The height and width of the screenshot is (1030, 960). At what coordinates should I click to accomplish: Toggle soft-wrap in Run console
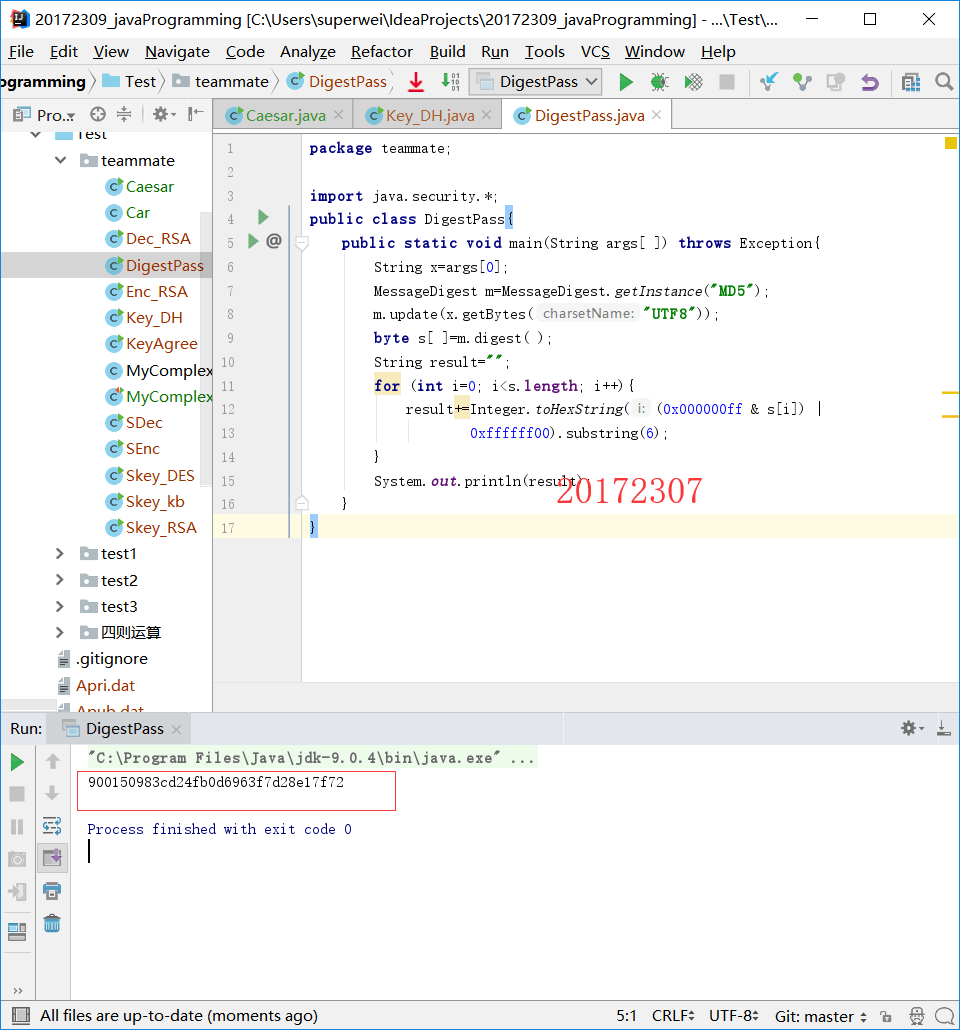click(52, 826)
